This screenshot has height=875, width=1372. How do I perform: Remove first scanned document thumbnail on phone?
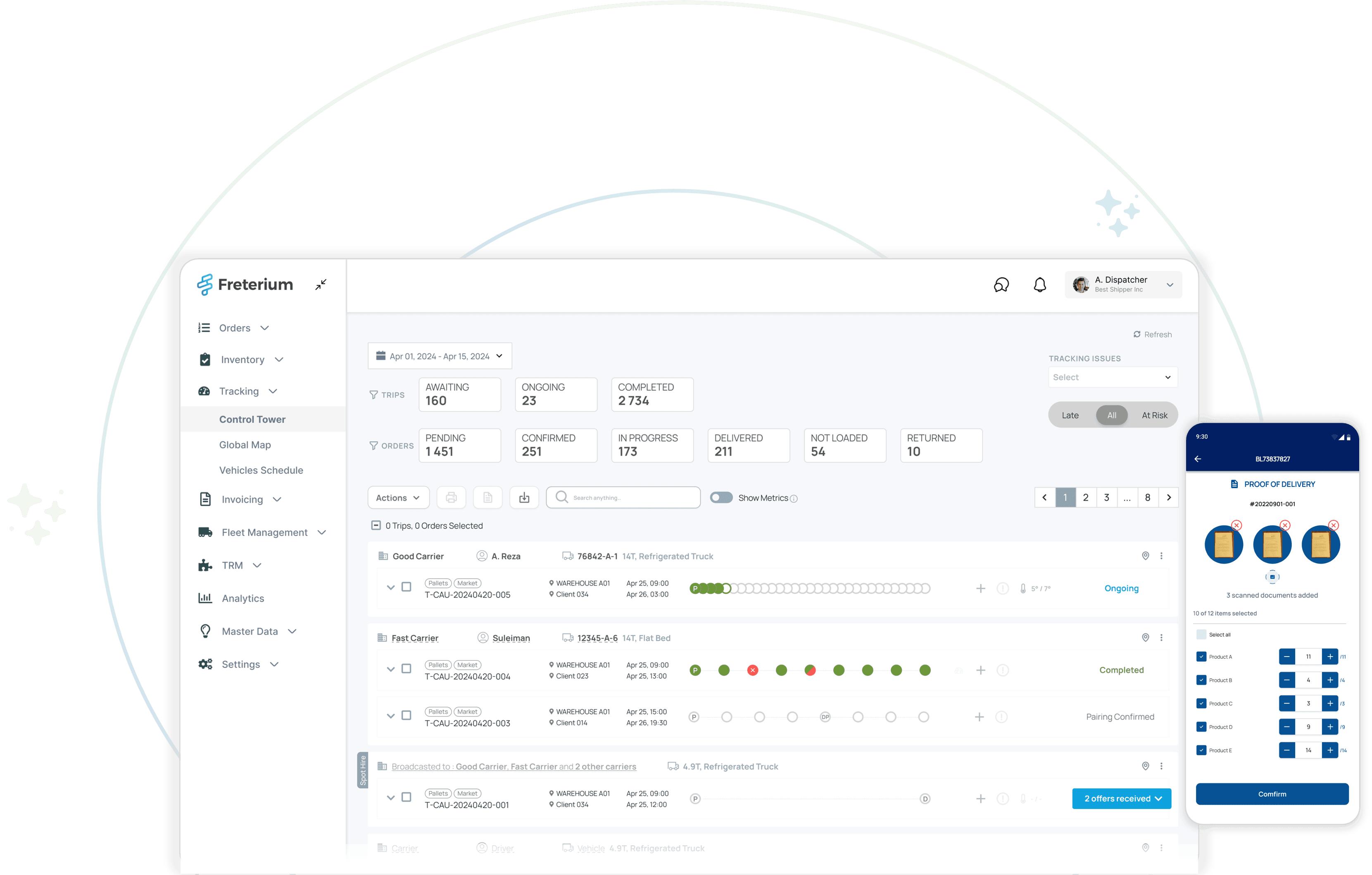(x=1236, y=525)
